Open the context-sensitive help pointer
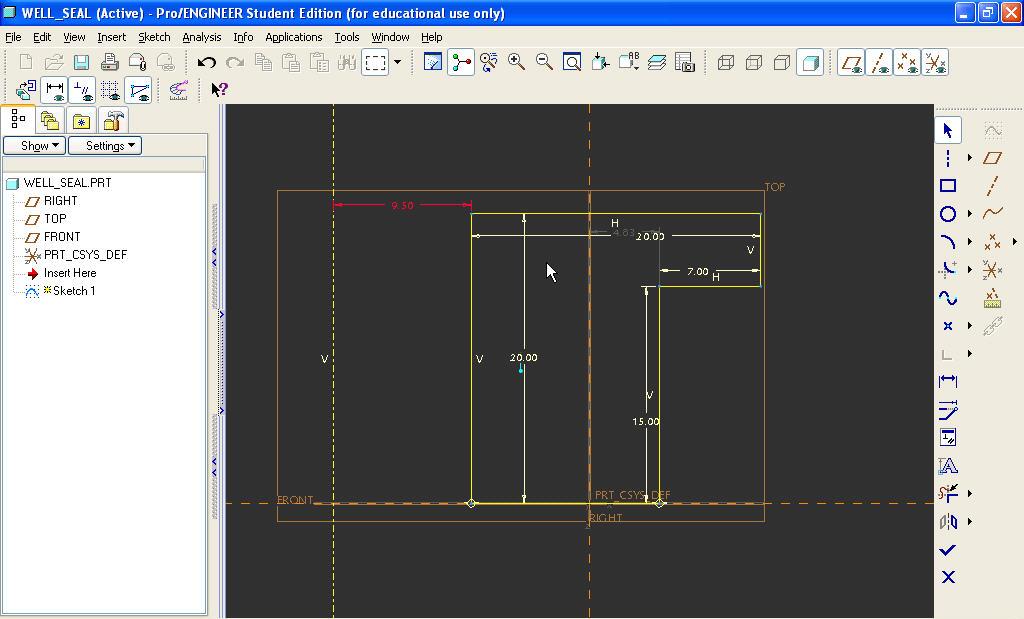1024x619 pixels. click(x=219, y=89)
